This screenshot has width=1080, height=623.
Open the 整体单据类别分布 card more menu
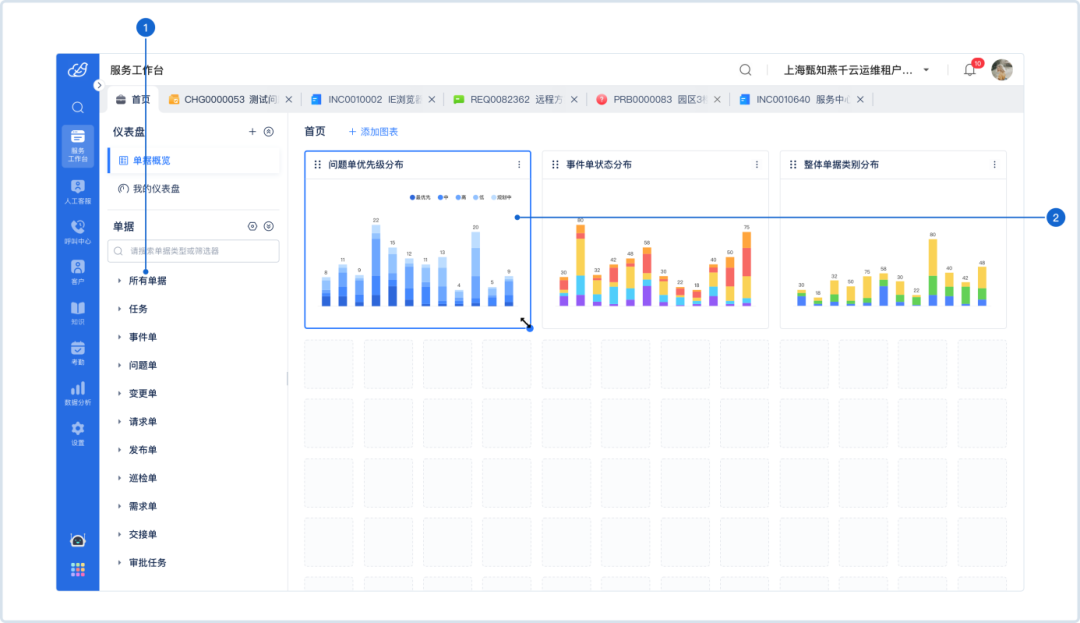point(995,165)
